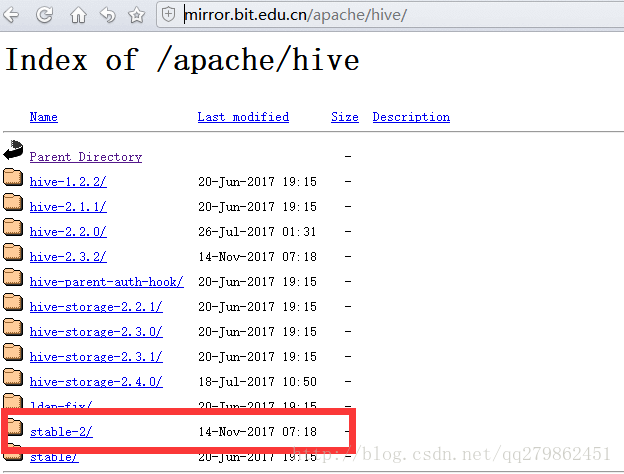Click folder icon beside hive-storage-2.3.1/

(13, 352)
